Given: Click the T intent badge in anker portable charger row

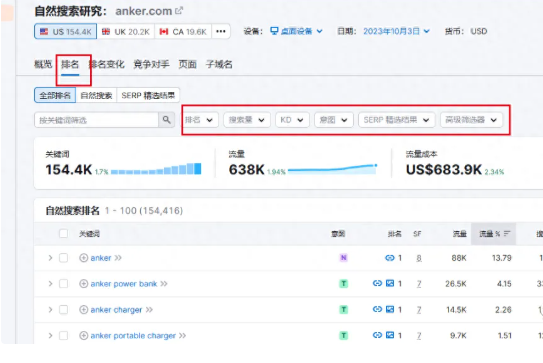Looking at the screenshot, I should tap(344, 336).
